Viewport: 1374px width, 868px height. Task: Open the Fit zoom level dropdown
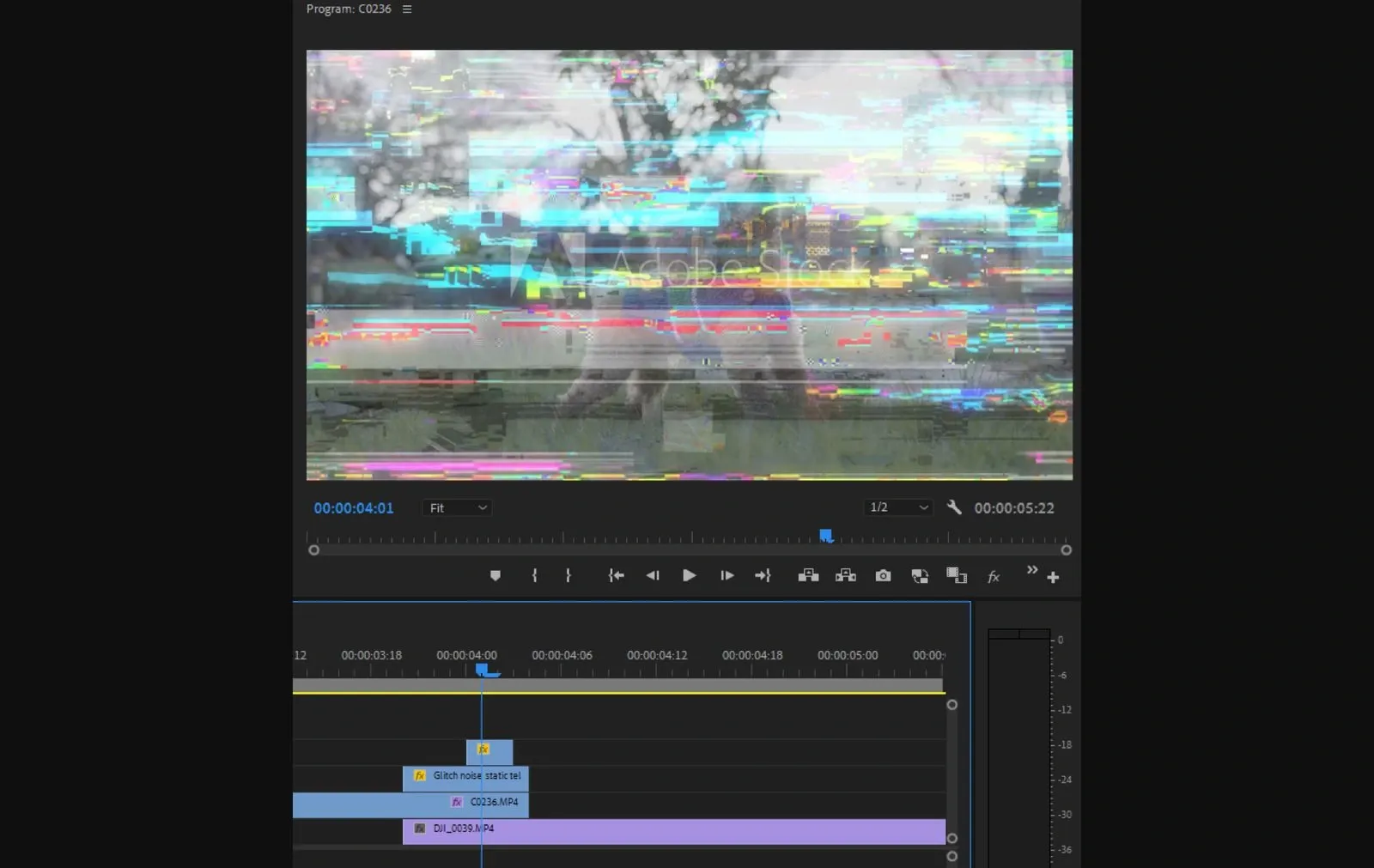pyautogui.click(x=456, y=507)
